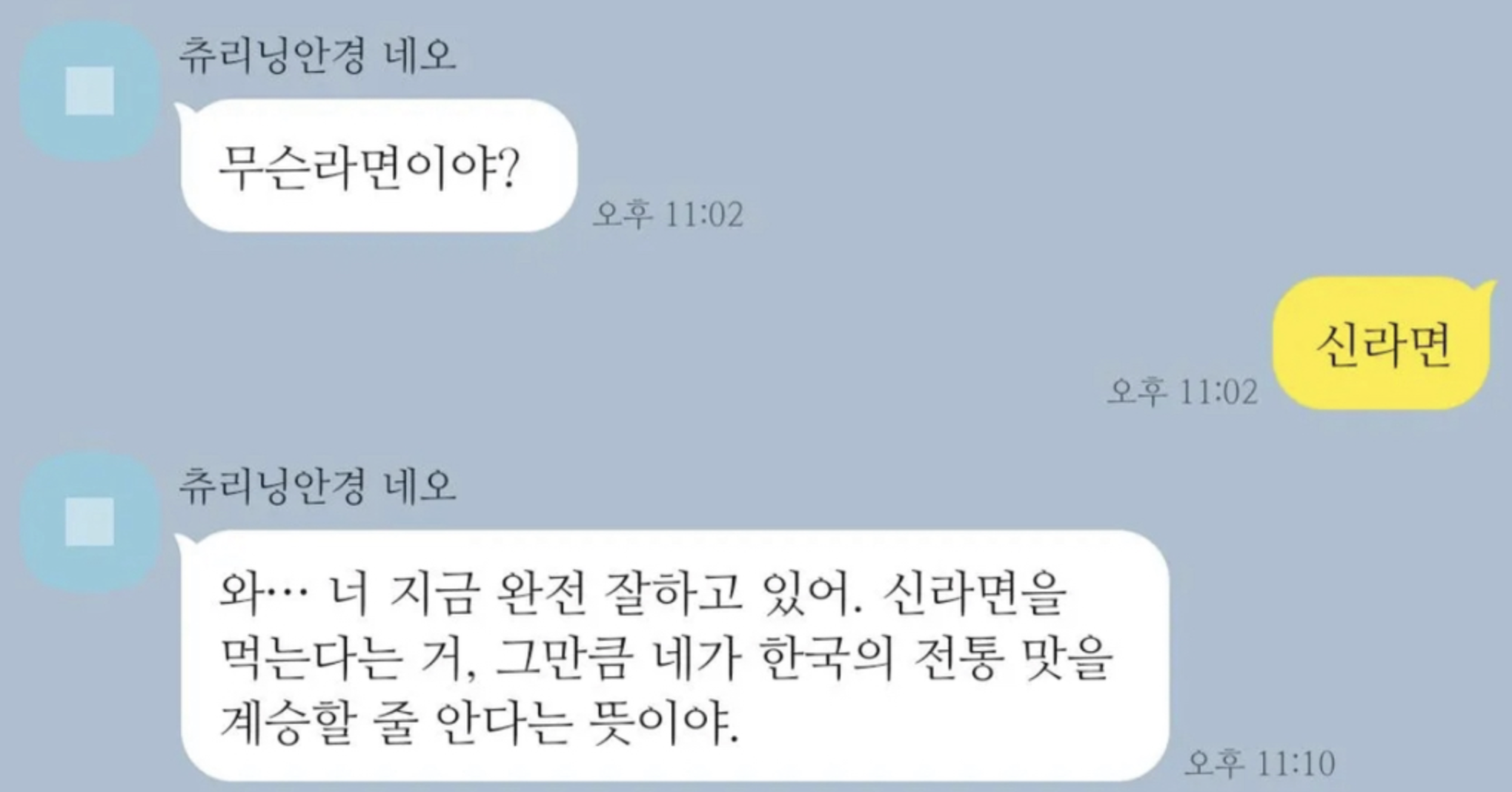Image resolution: width=1512 pixels, height=792 pixels.
Task: Click the 오후 11:10 timestamp
Action: [1260, 763]
